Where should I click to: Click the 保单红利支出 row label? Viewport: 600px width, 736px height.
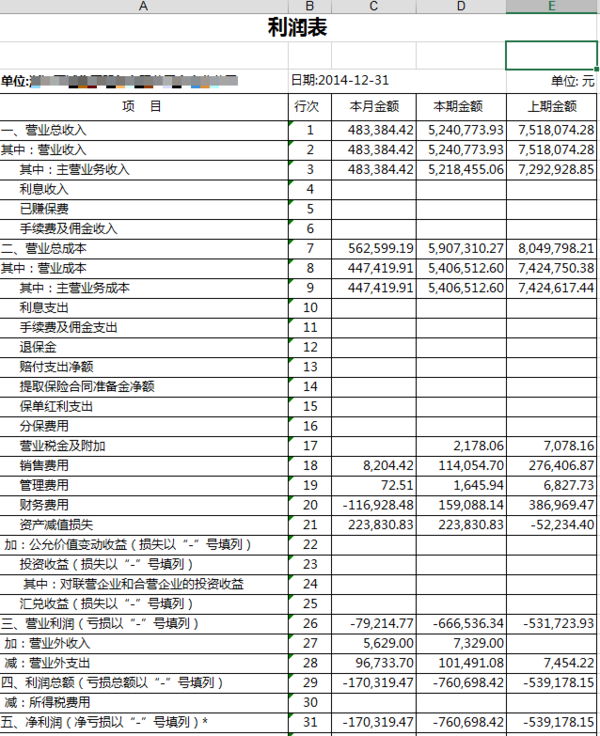(56, 406)
